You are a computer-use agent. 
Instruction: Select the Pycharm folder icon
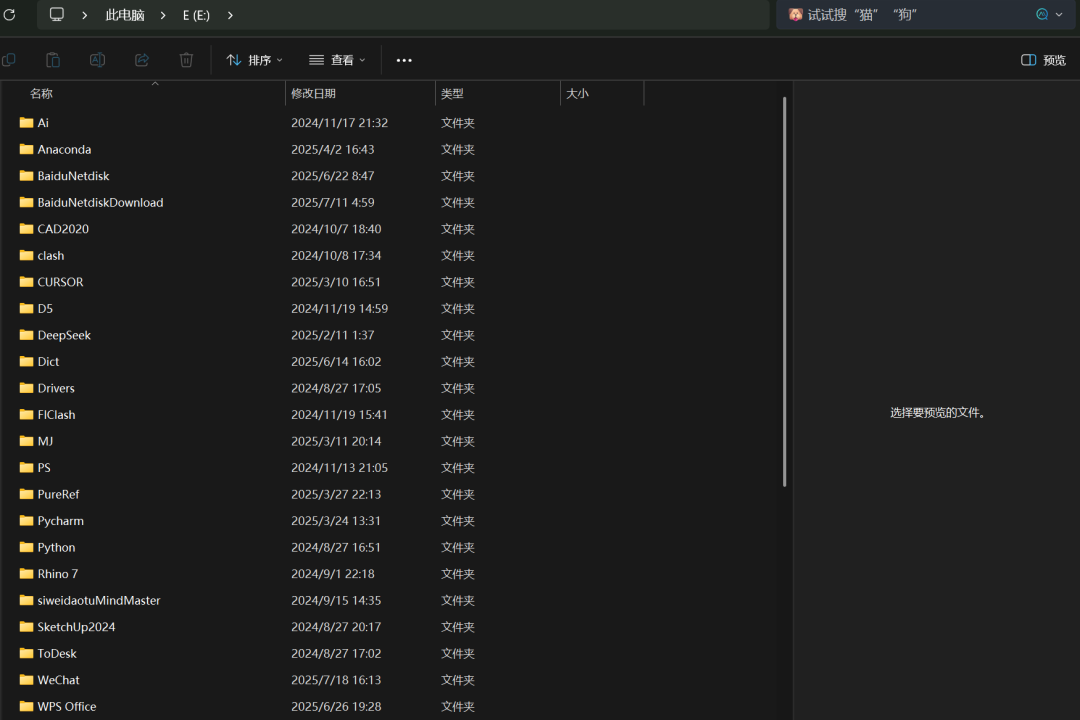[x=26, y=520]
